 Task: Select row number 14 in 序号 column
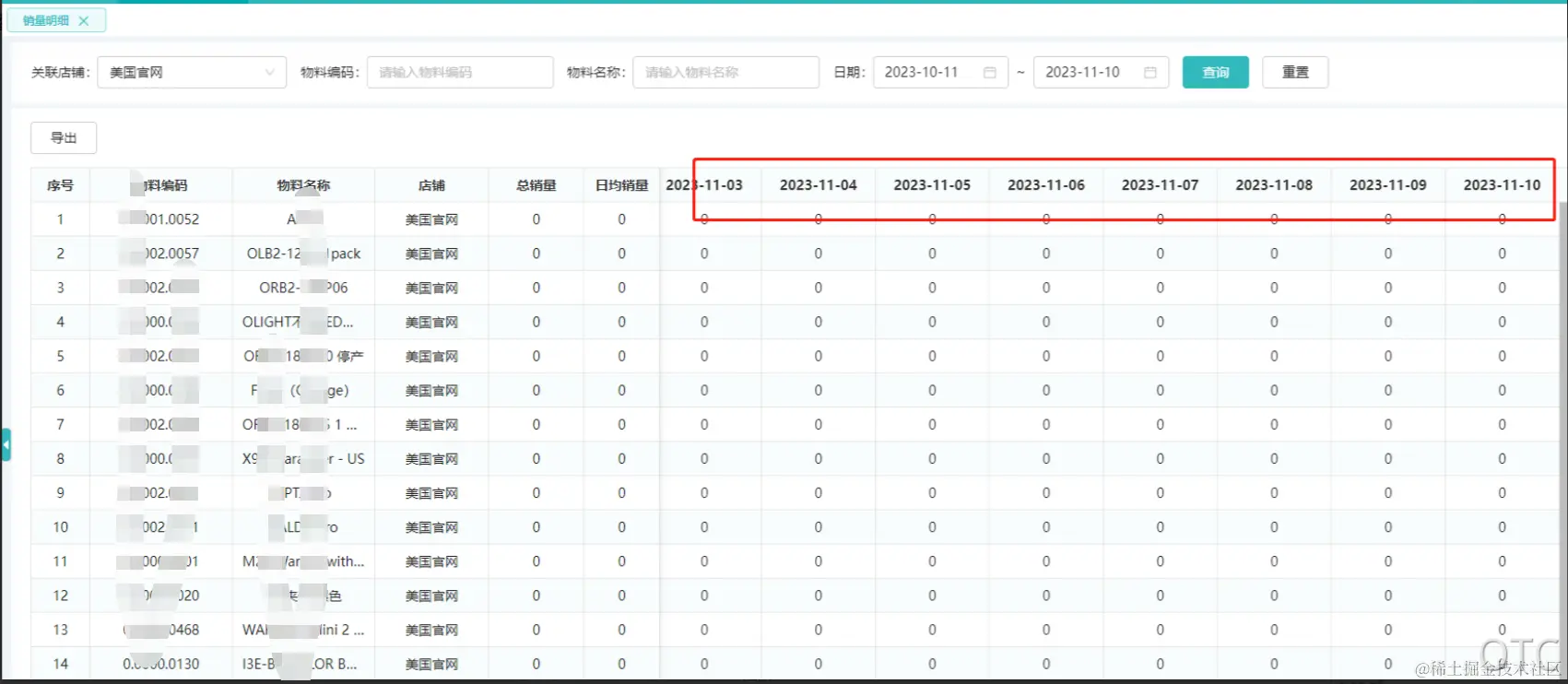tap(60, 664)
